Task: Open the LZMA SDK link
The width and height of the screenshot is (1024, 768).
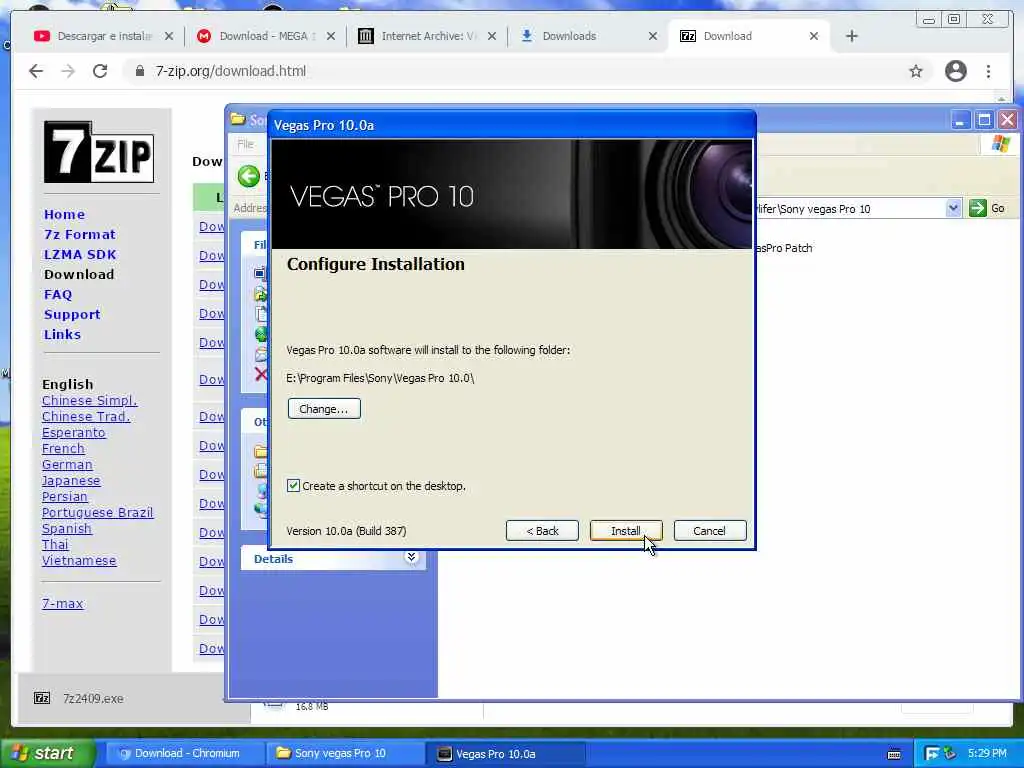Action: [x=80, y=254]
